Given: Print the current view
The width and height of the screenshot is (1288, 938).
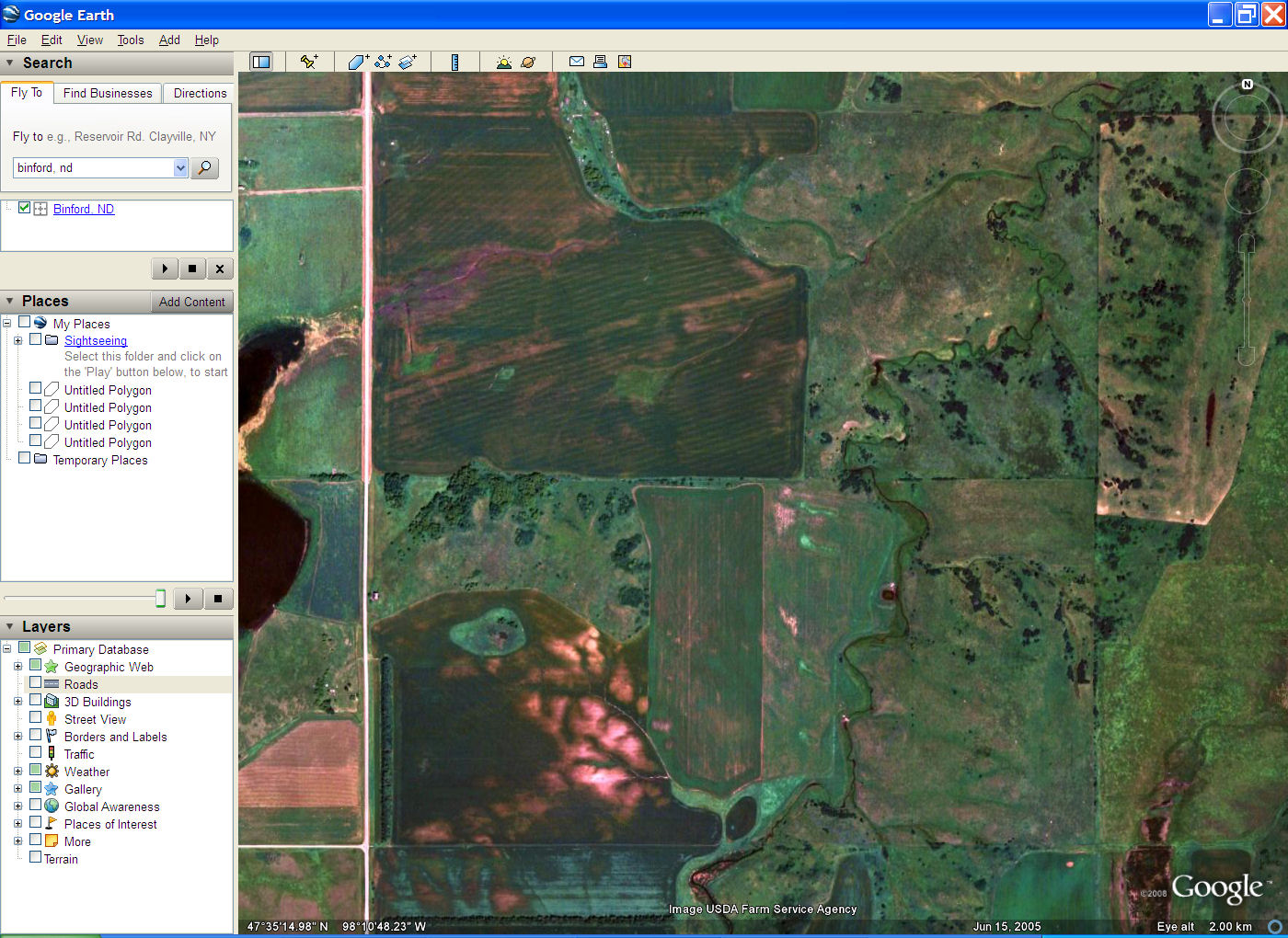Looking at the screenshot, I should [600, 62].
